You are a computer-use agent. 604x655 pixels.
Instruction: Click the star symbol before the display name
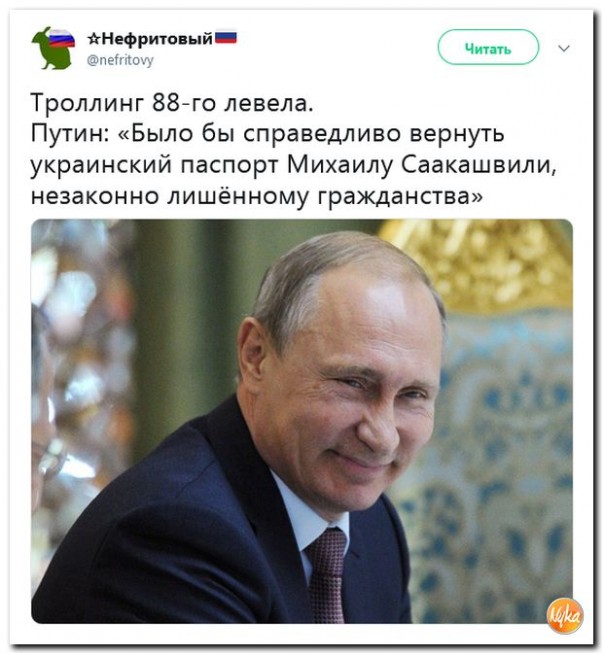[x=94, y=39]
